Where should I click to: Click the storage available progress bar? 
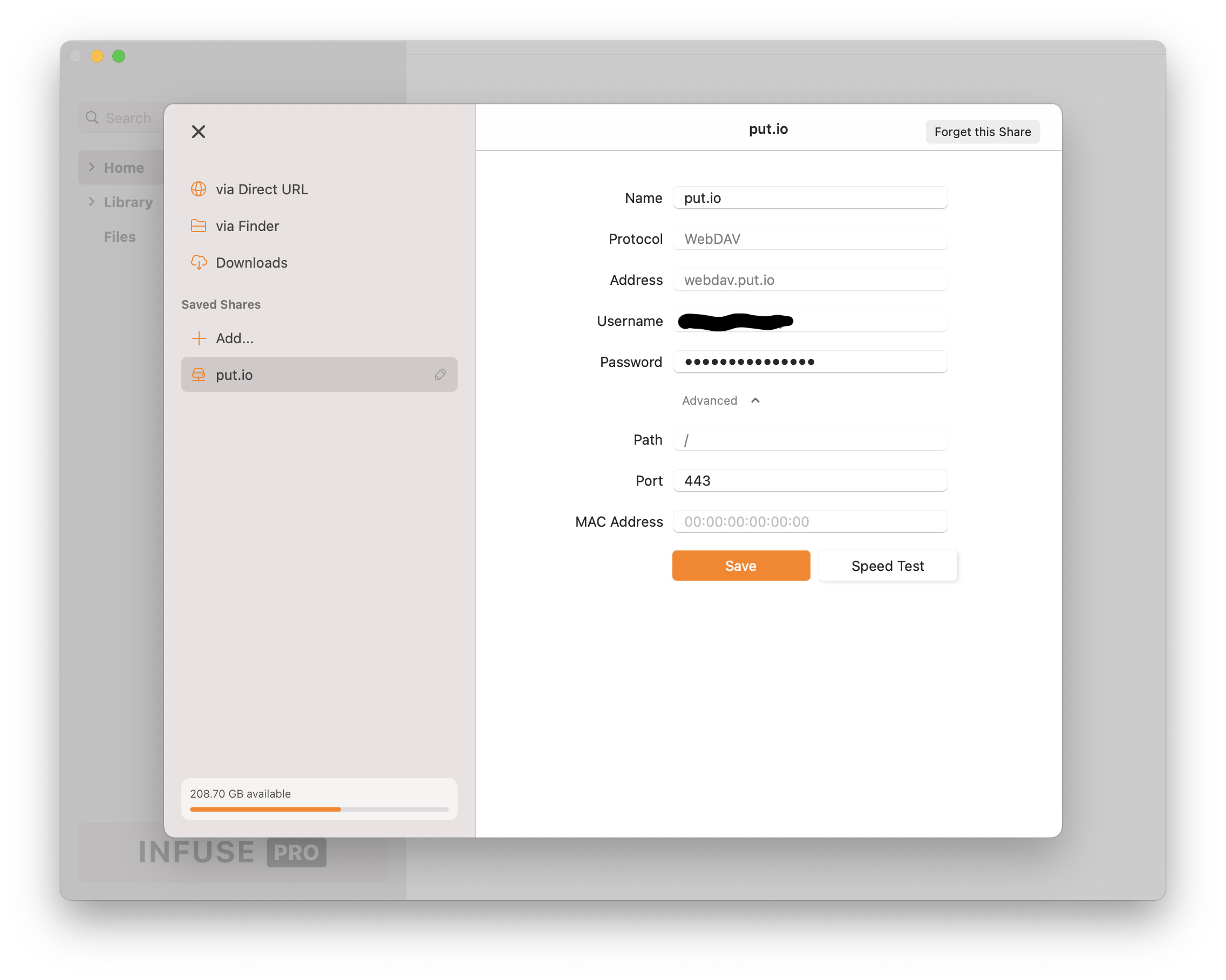318,809
